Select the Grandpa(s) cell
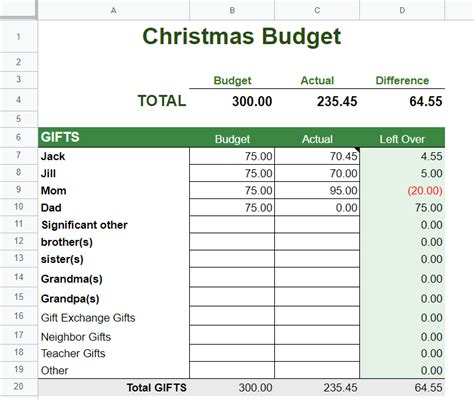The width and height of the screenshot is (474, 400). click(x=114, y=297)
